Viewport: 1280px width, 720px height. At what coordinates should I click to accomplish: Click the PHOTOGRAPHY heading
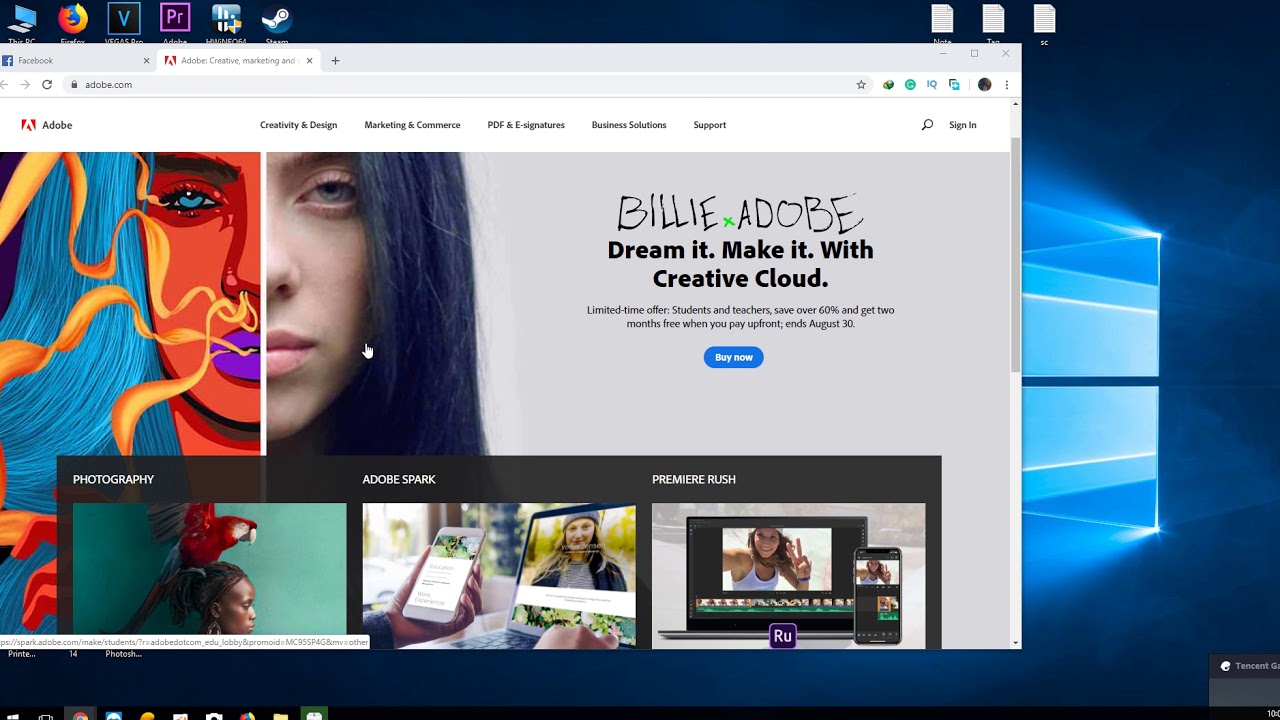point(113,479)
